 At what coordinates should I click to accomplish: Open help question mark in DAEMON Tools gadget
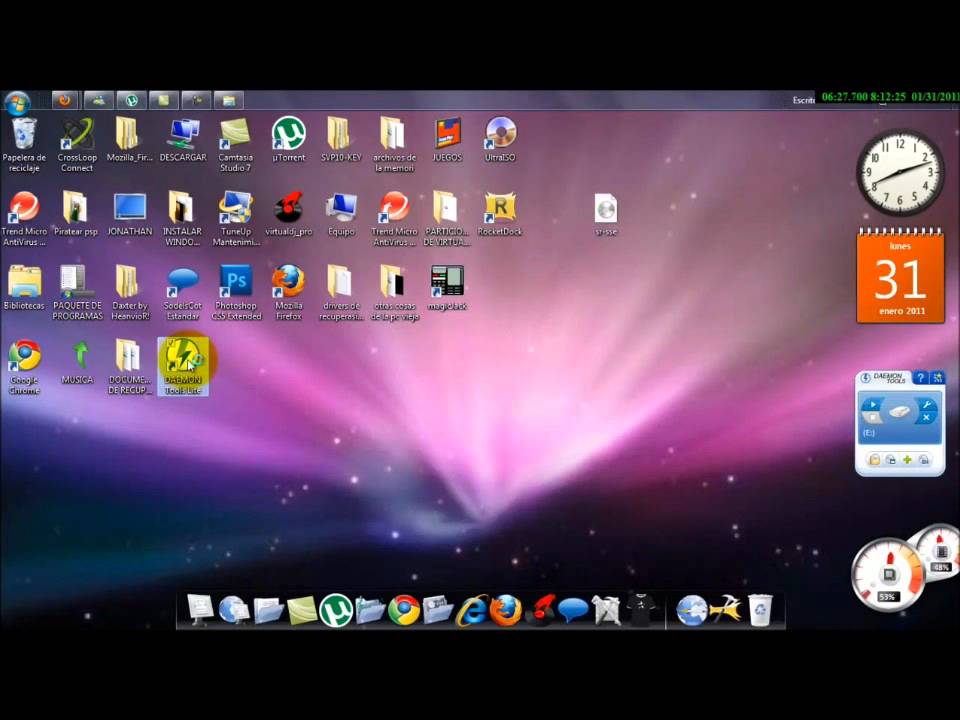click(920, 378)
